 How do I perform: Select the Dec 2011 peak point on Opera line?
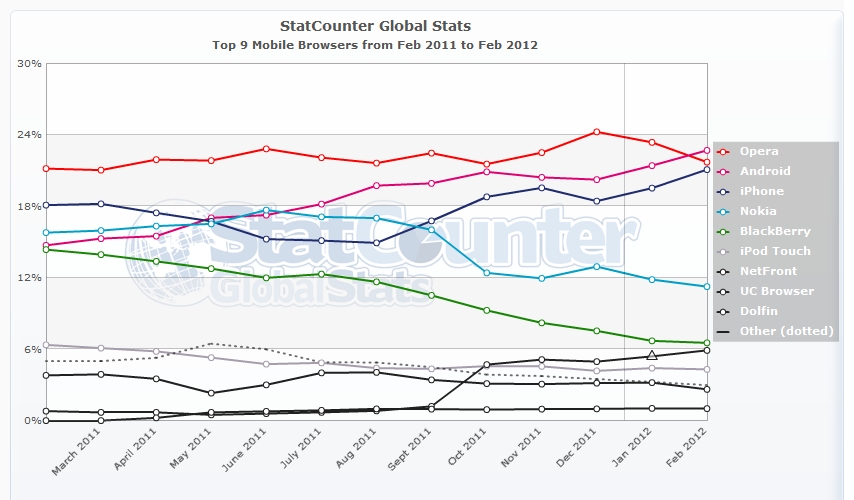point(596,132)
